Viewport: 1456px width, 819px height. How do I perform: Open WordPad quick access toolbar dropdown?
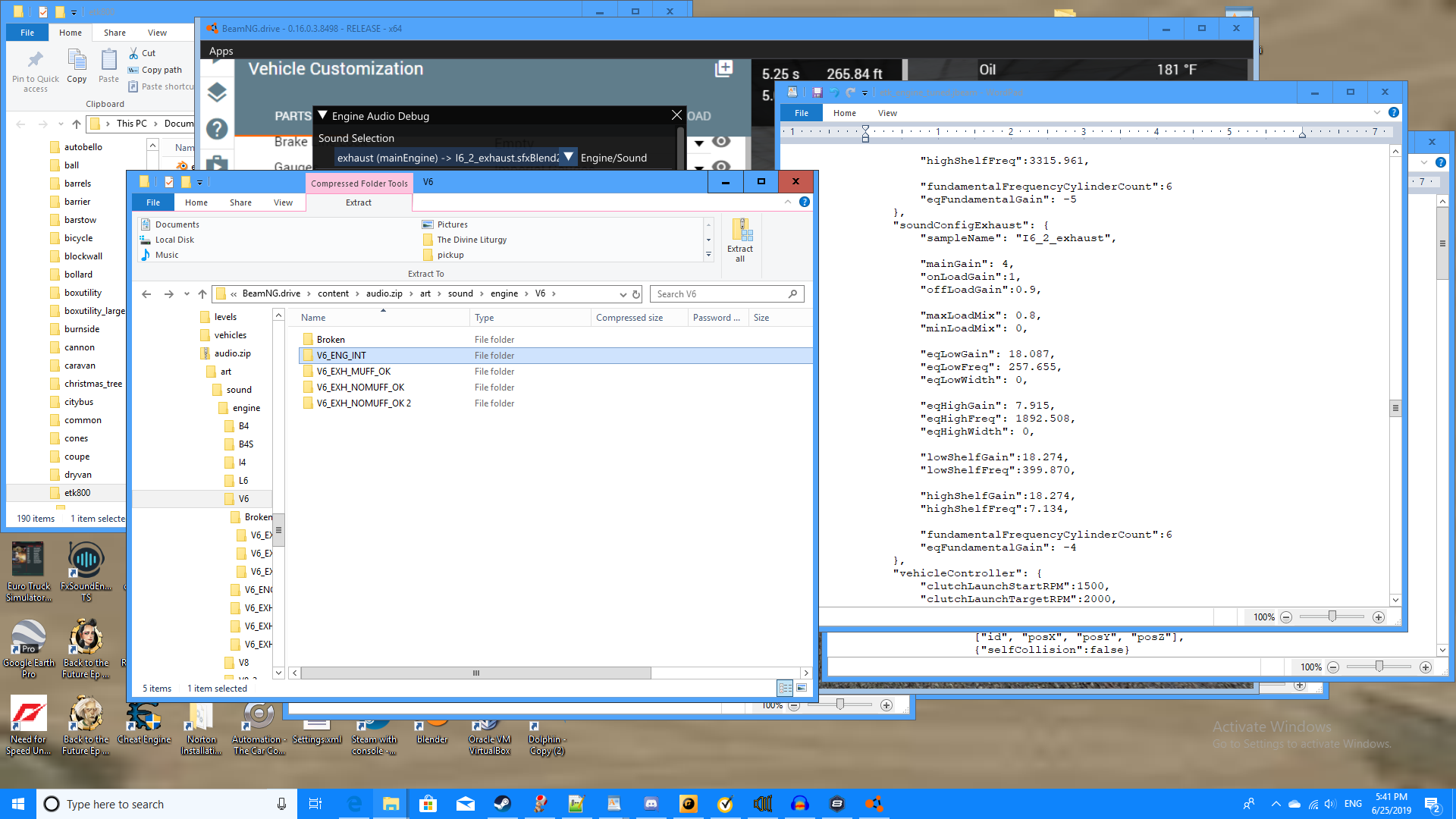(x=864, y=93)
